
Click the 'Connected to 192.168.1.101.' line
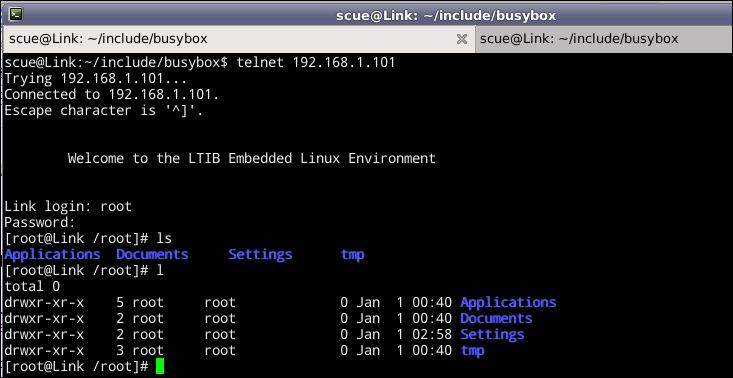[112, 94]
